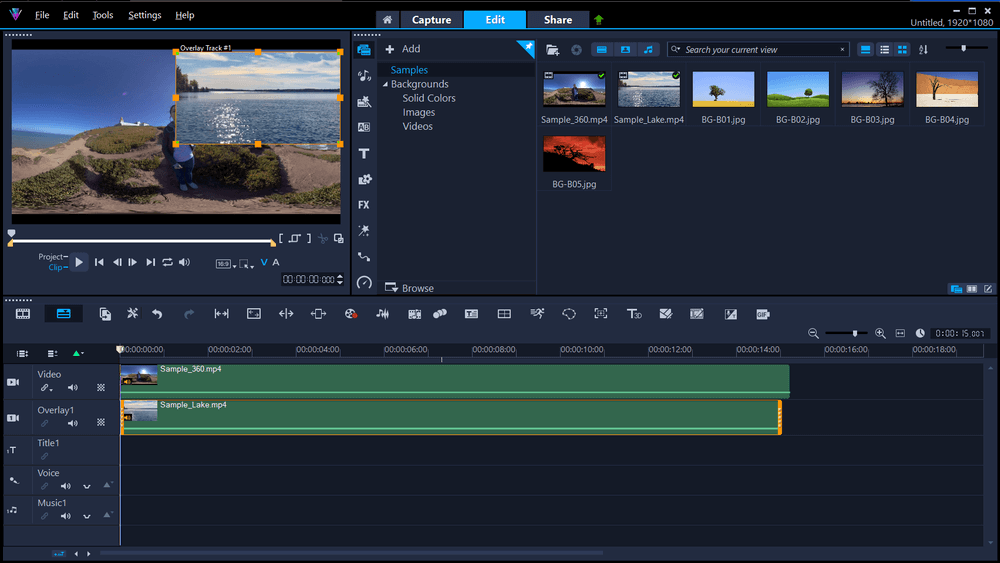Click the Browse button below the library tree
The image size is (1000, 563).
point(410,288)
